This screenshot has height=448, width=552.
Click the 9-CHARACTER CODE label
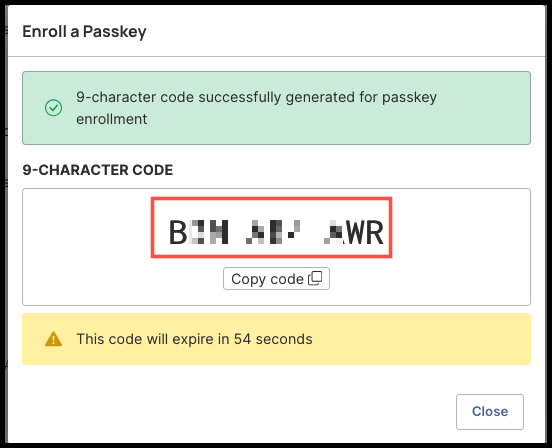98,170
